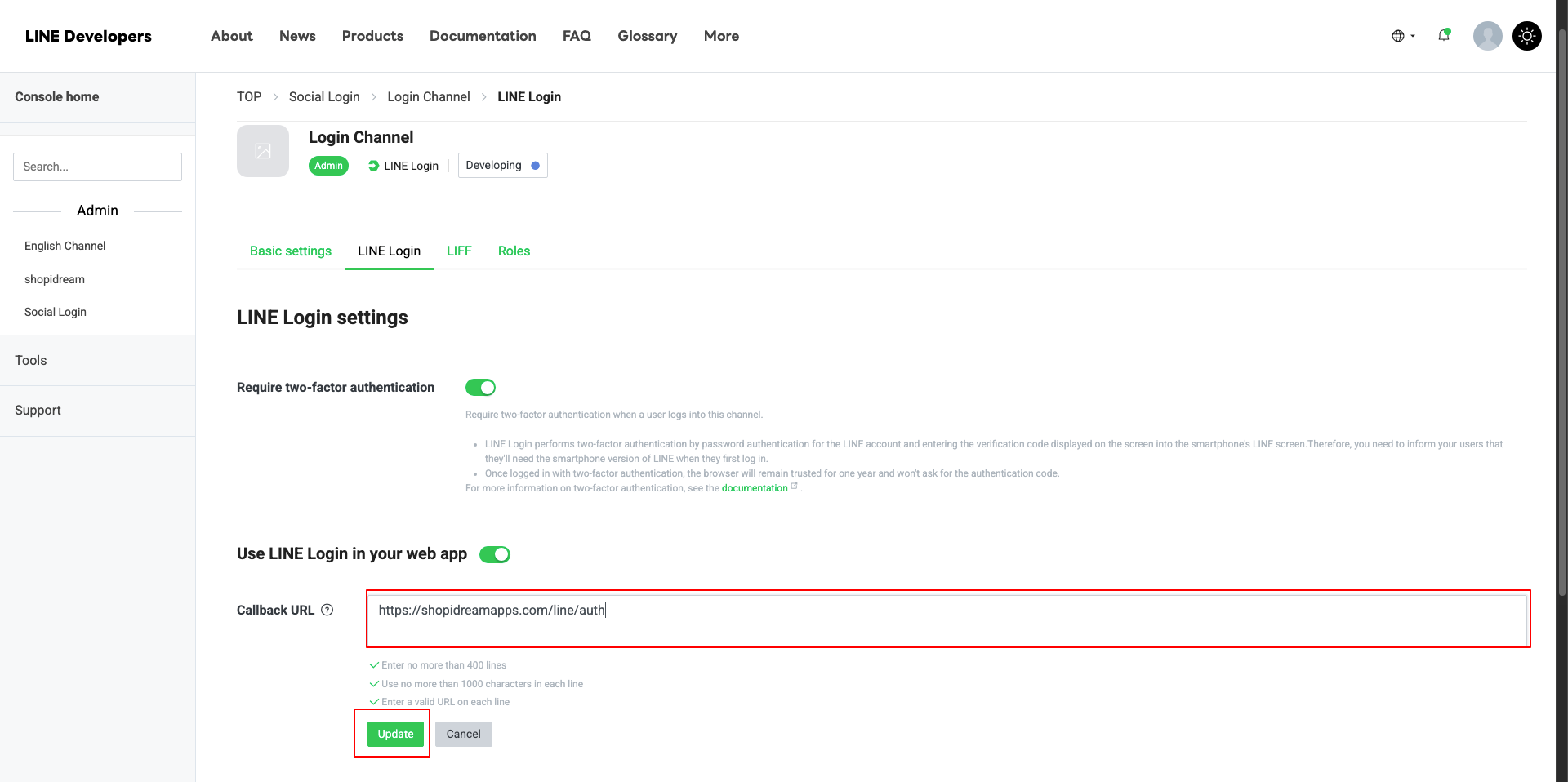Image resolution: width=1568 pixels, height=782 pixels.
Task: Go to TOP breadcrumb
Action: tap(249, 96)
